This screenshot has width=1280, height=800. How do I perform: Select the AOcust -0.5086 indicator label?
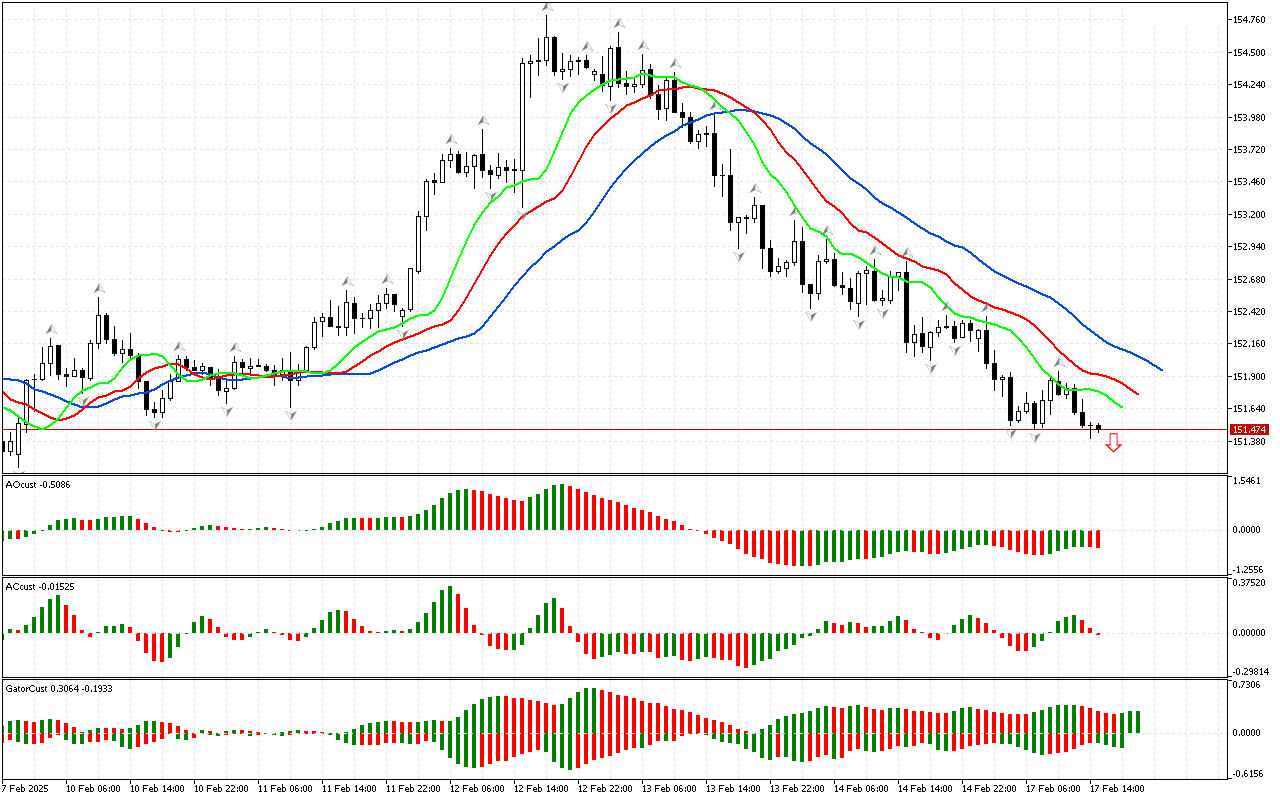tap(38, 484)
